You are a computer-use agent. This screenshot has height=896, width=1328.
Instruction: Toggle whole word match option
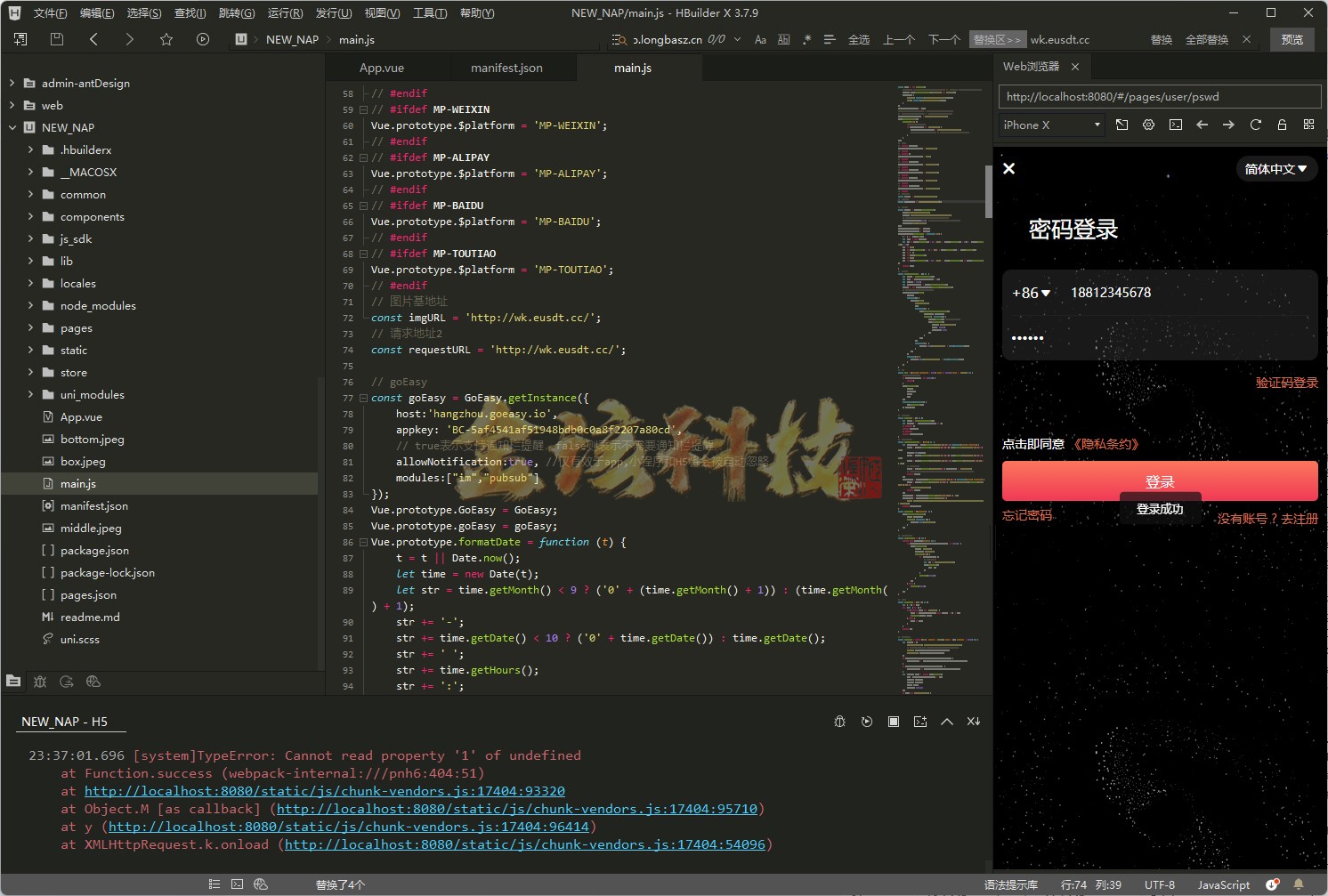coord(783,40)
